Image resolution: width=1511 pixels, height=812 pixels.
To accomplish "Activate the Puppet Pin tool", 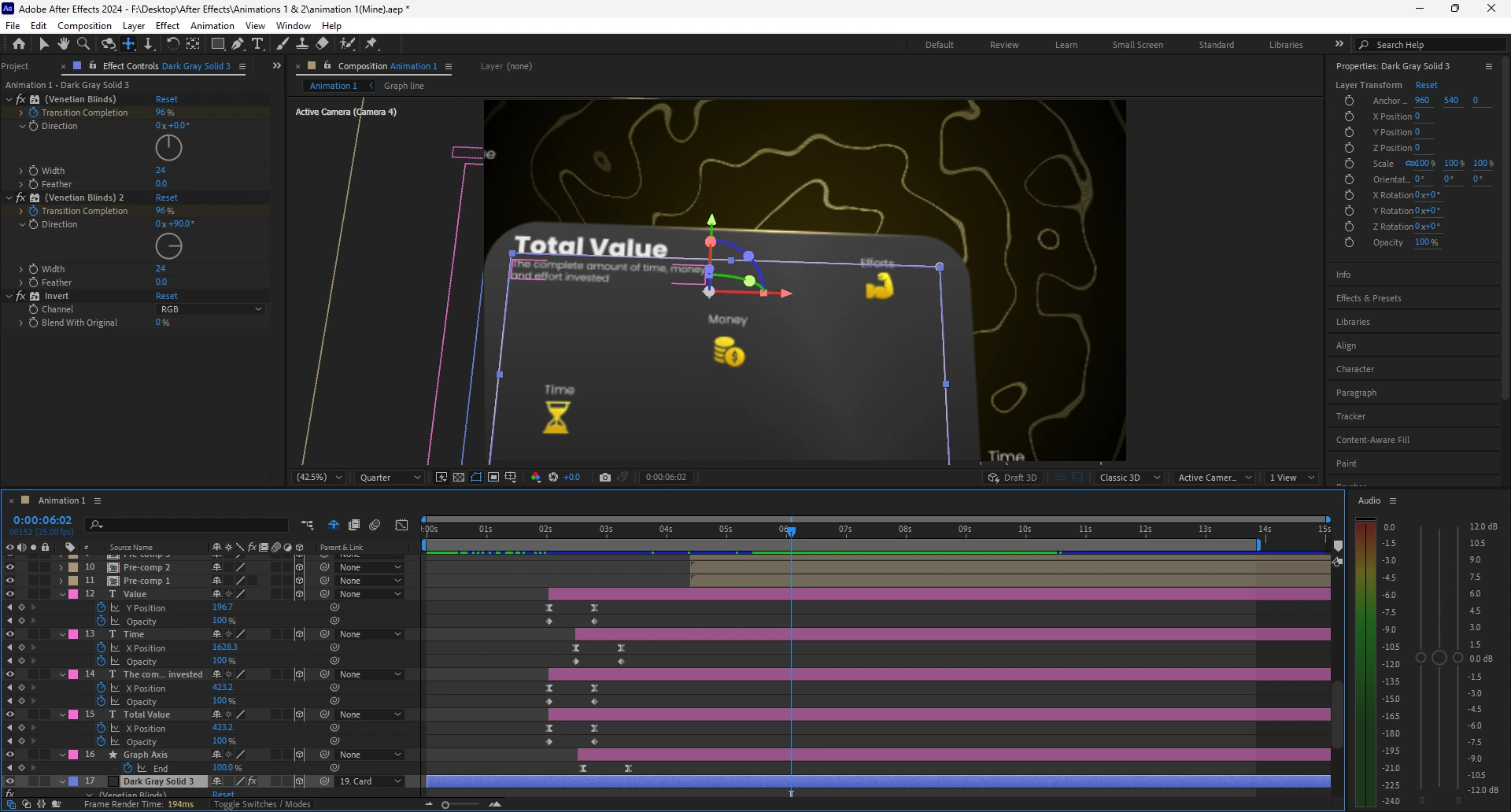I will pyautogui.click(x=371, y=44).
